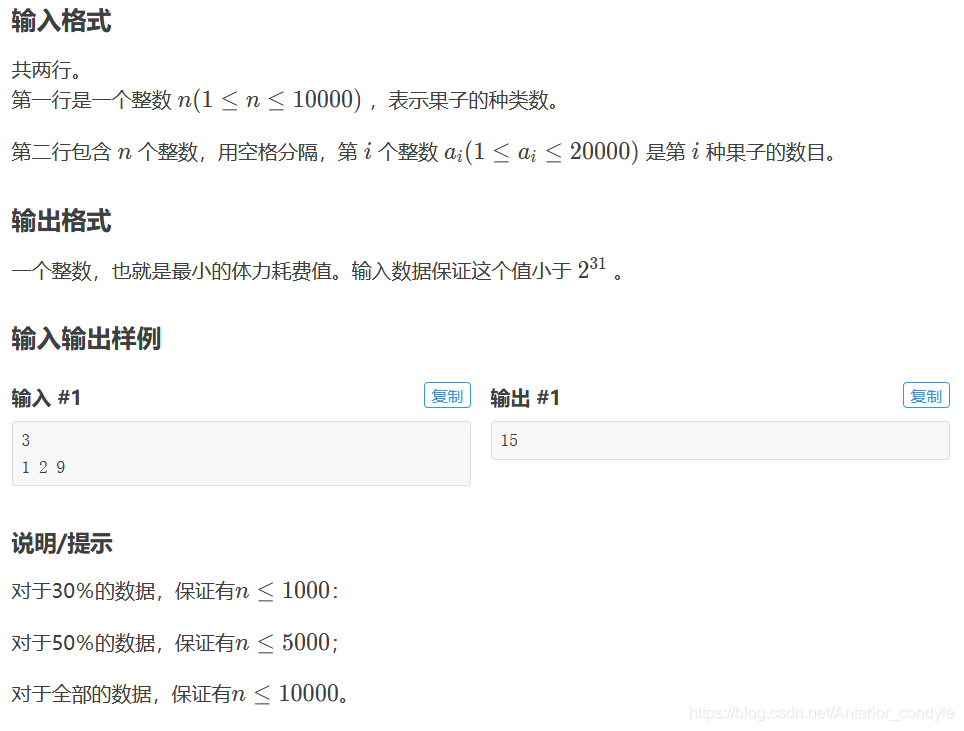Open the CSDN blog watermark link

822,712
